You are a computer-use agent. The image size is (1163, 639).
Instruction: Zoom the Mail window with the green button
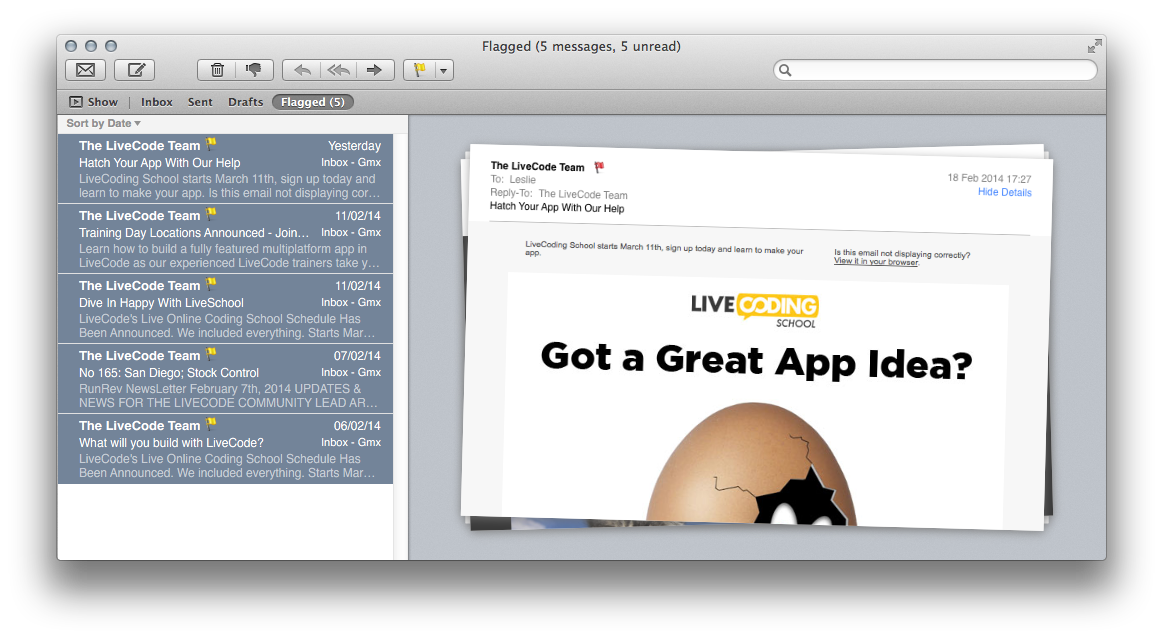[111, 46]
